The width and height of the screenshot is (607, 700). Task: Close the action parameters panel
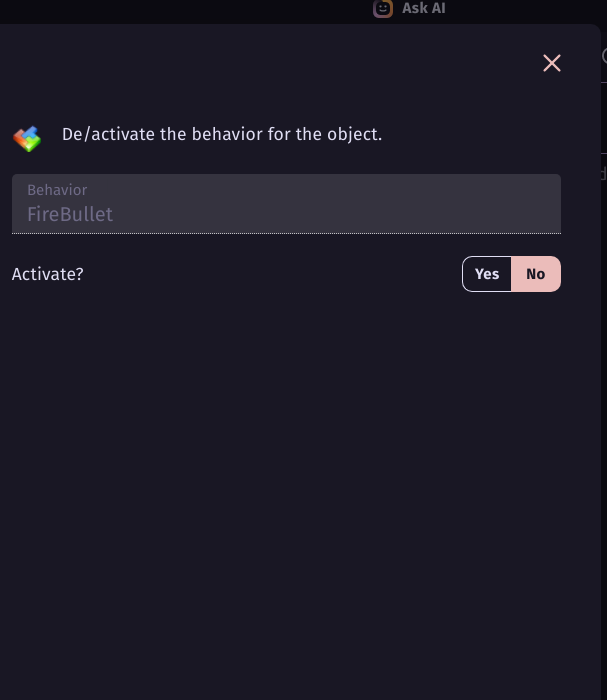coord(551,63)
